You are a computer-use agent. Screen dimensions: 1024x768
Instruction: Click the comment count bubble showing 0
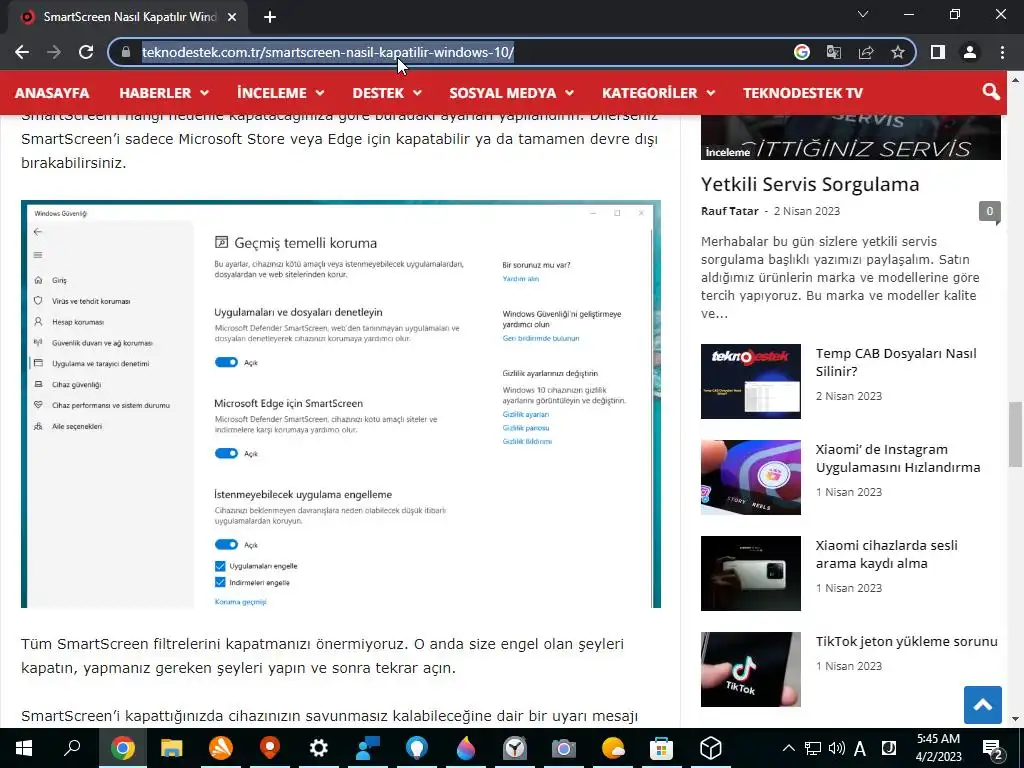tap(989, 212)
